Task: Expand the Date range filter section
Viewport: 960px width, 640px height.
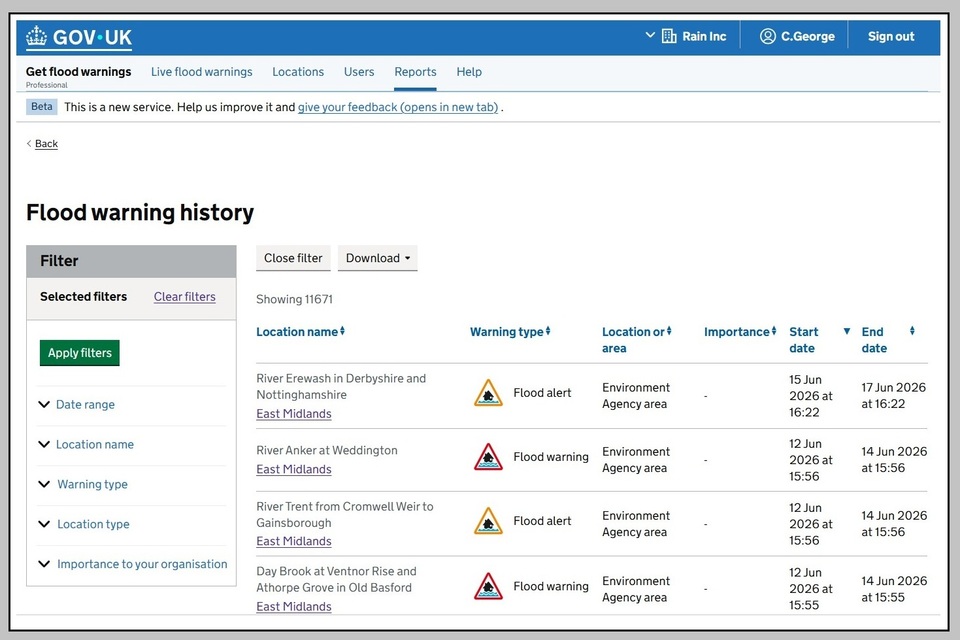Action: [x=85, y=404]
